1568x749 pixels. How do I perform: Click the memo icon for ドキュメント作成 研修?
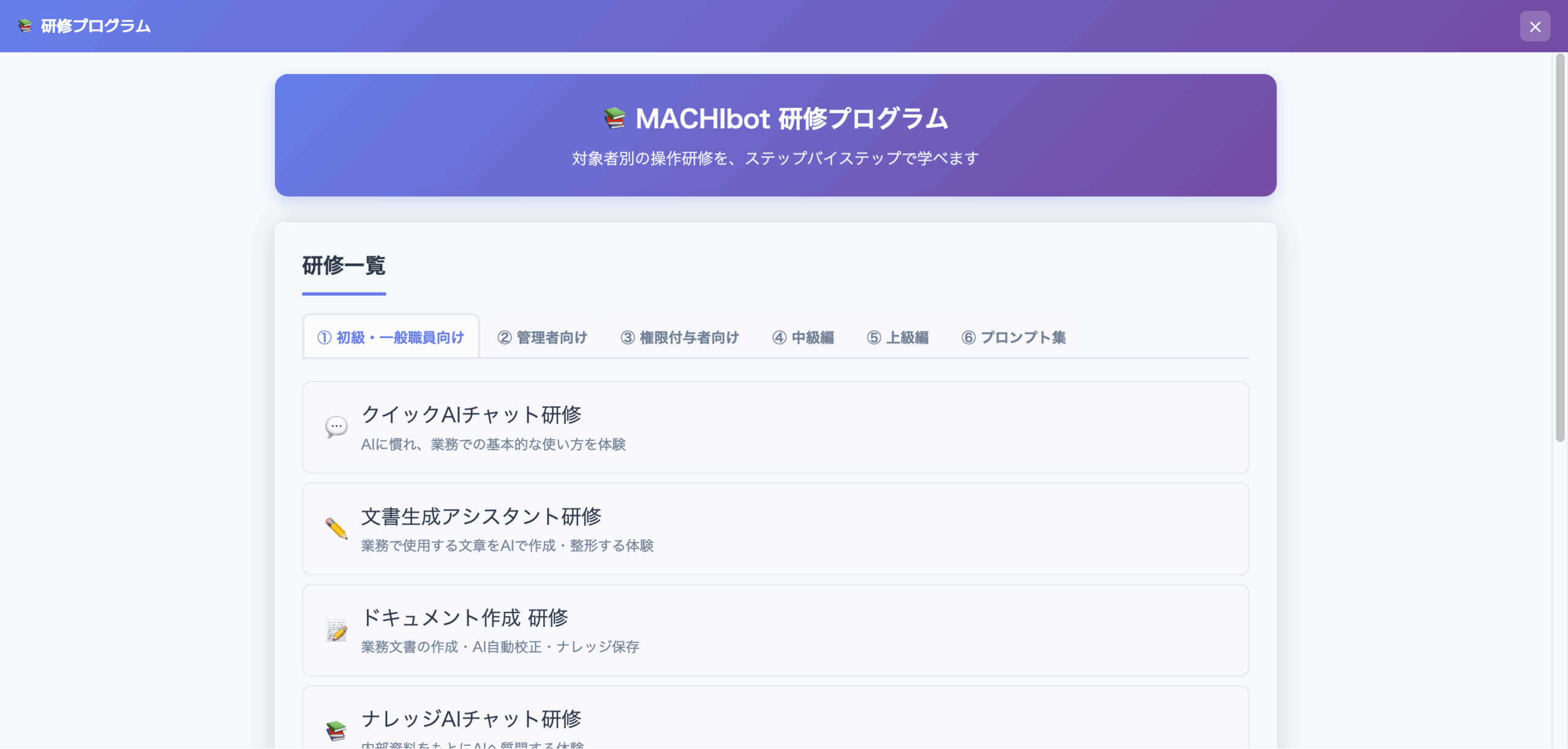(x=336, y=630)
